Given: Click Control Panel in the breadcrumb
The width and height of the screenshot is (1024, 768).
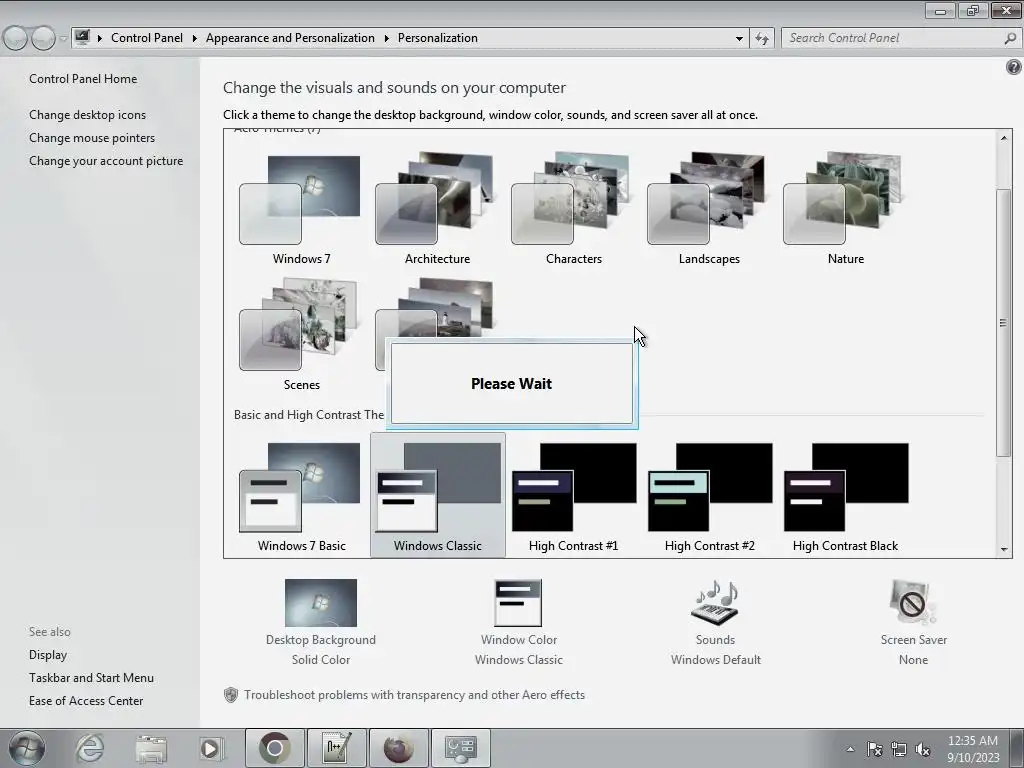Looking at the screenshot, I should (147, 38).
